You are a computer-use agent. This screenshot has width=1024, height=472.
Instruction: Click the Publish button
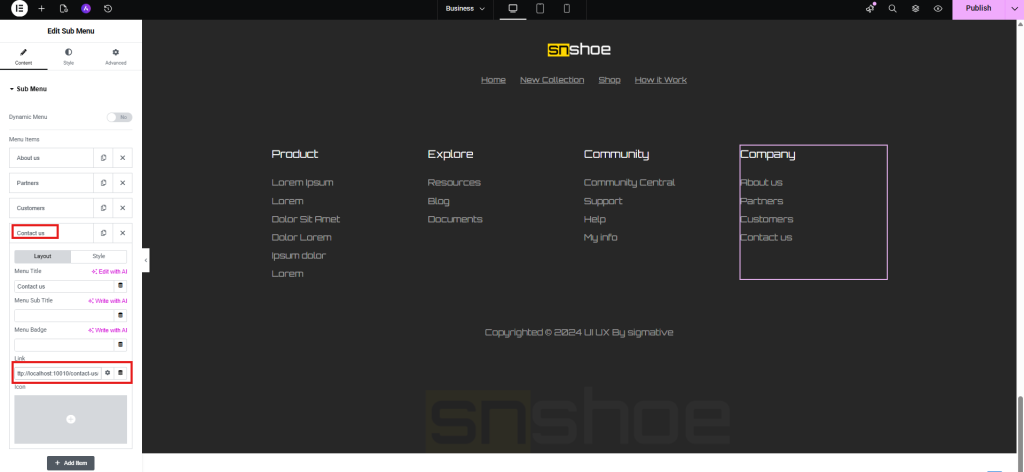[x=978, y=8]
